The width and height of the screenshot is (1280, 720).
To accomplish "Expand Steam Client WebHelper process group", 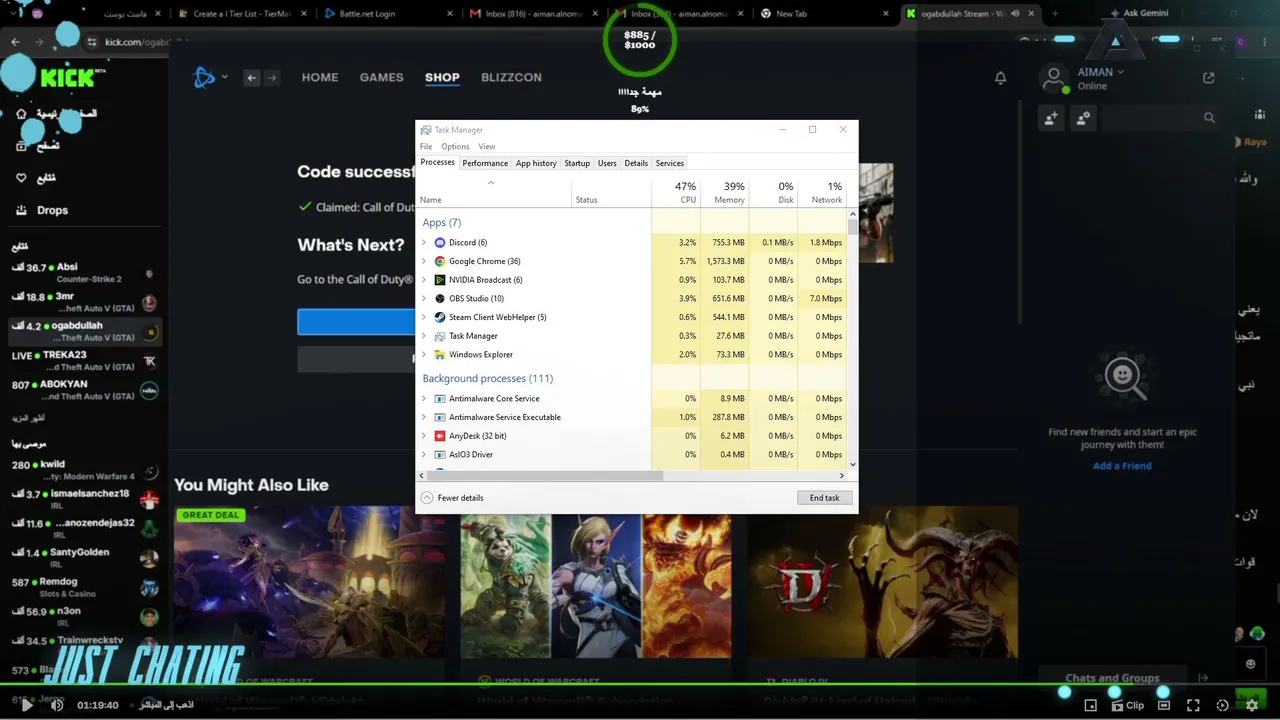I will pyautogui.click(x=424, y=317).
